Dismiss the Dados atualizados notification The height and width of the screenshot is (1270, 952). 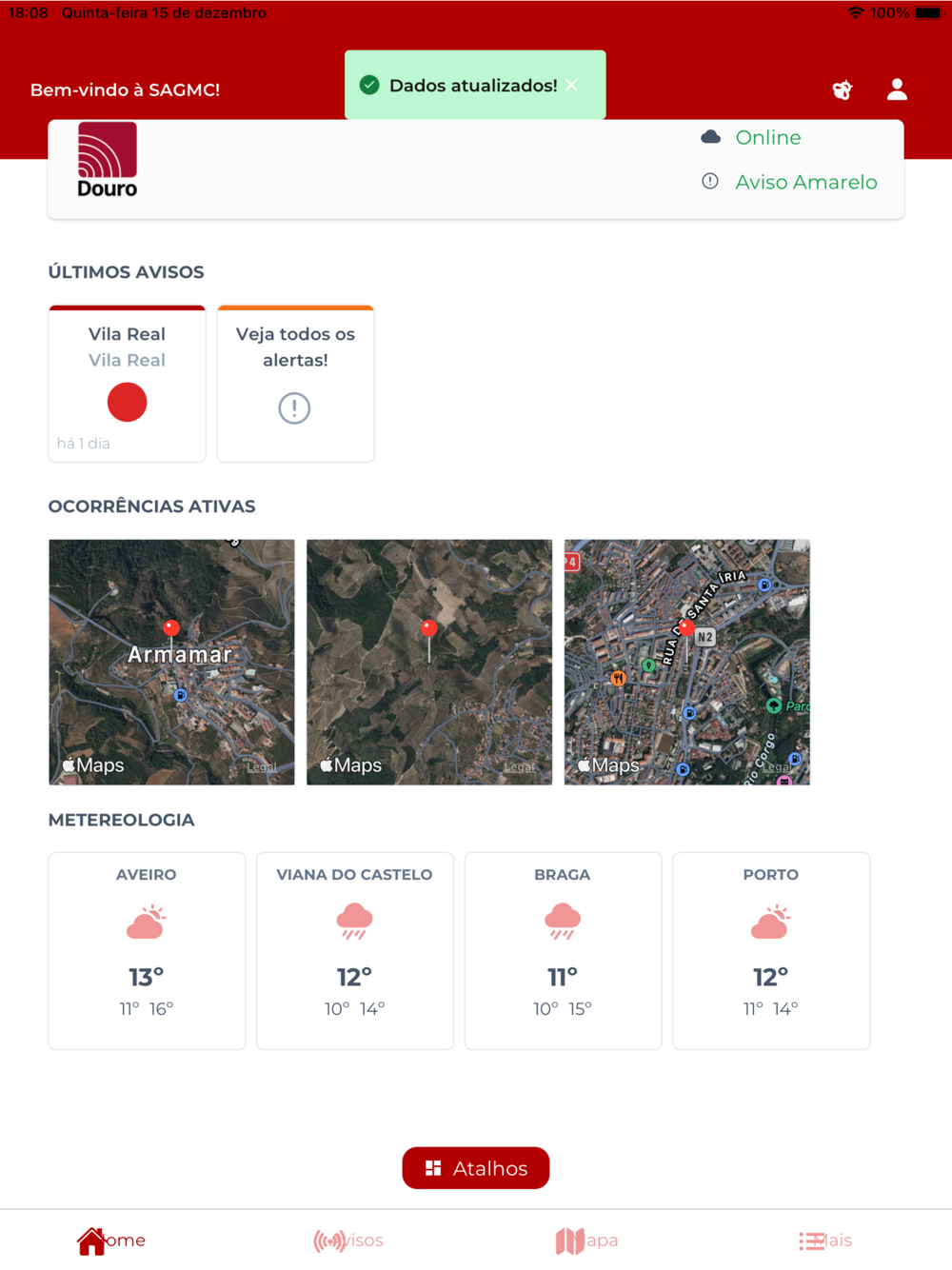coord(571,85)
